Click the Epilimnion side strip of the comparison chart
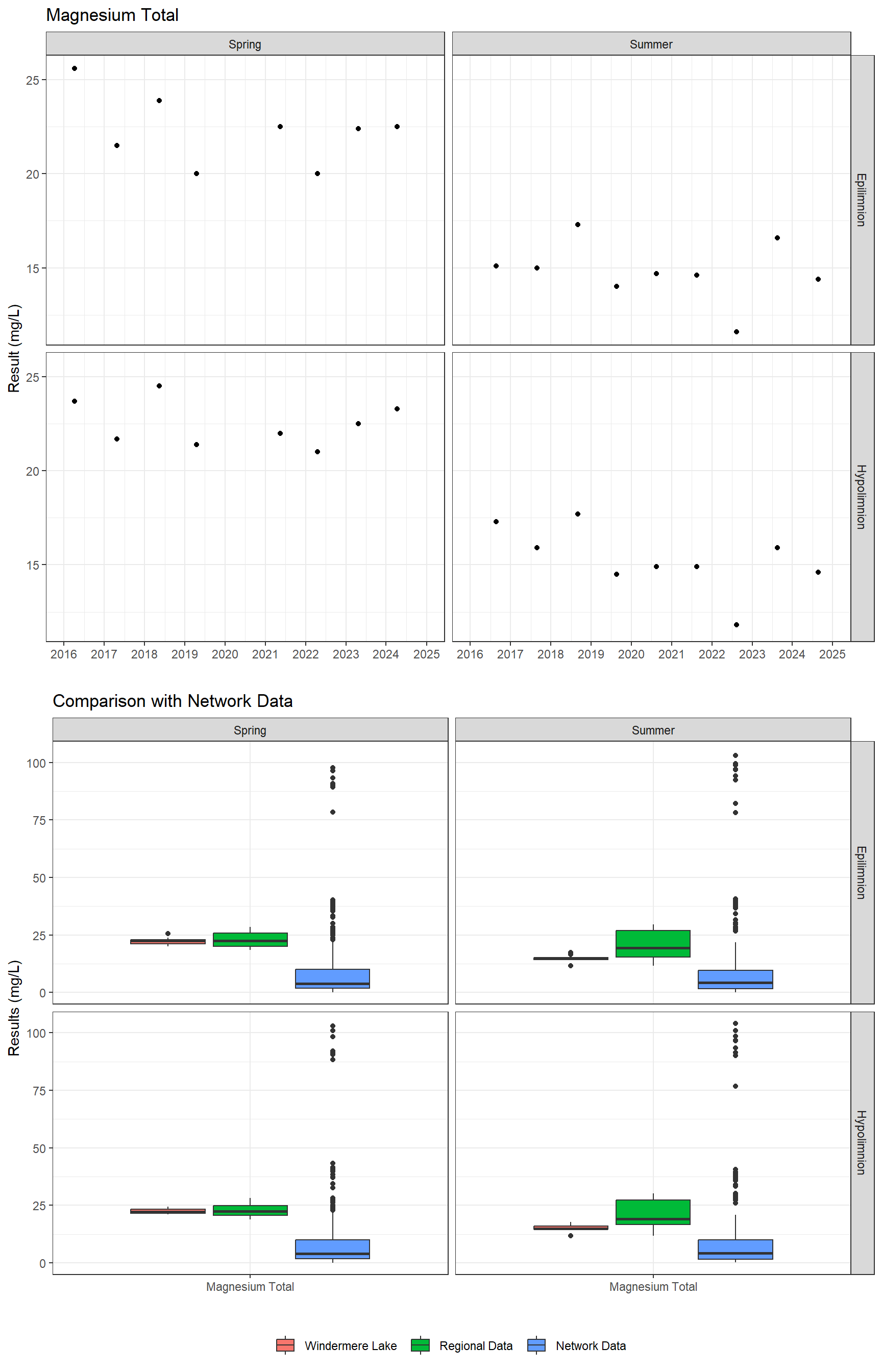 (x=862, y=873)
